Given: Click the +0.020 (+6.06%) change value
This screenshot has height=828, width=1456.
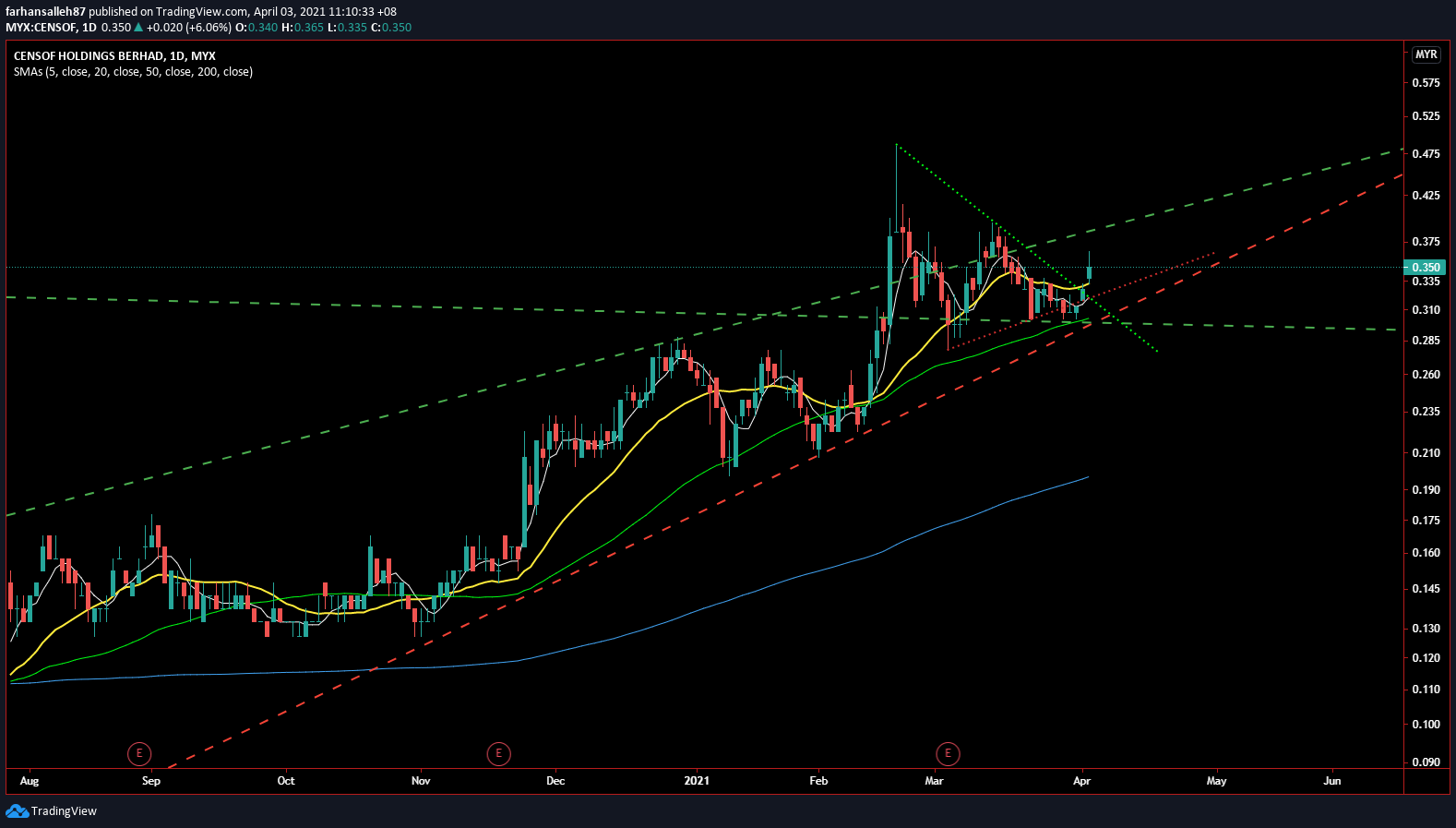Looking at the screenshot, I should coord(188,28).
